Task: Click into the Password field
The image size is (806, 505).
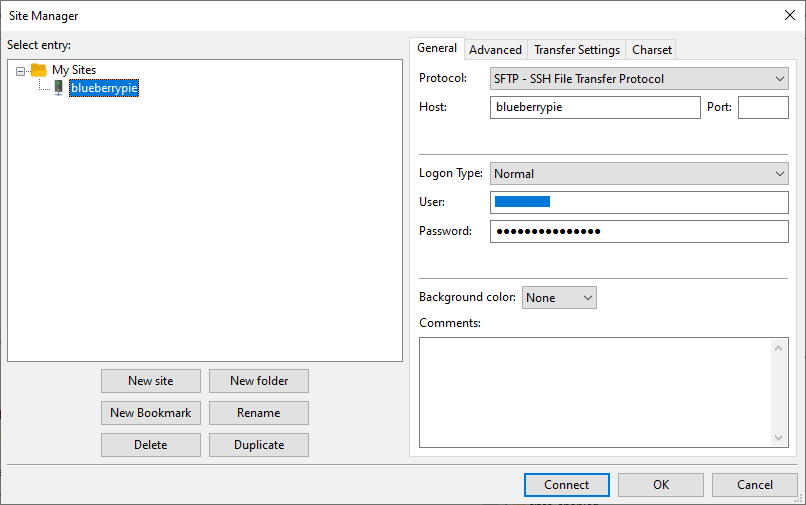Action: click(x=639, y=231)
